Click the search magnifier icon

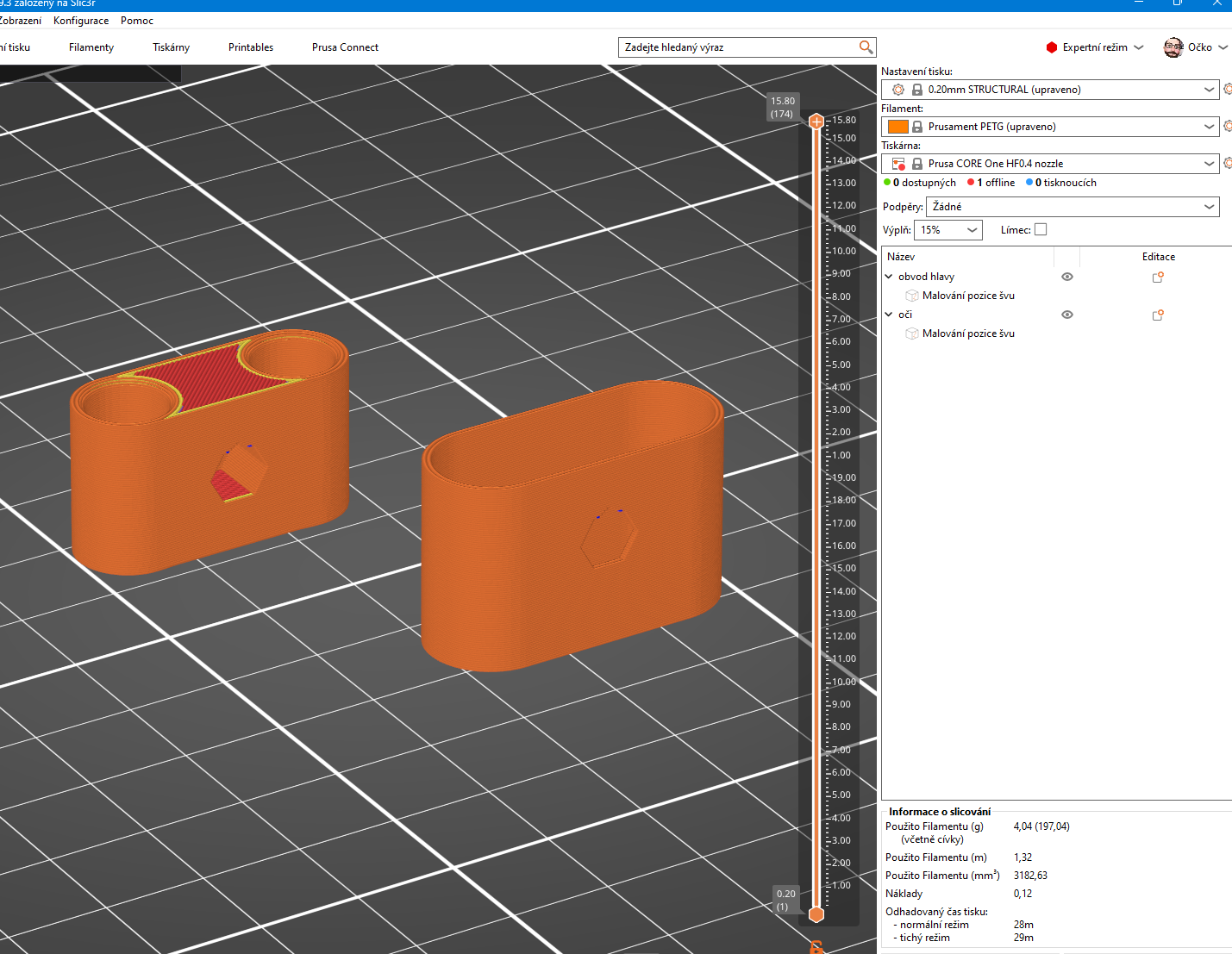pyautogui.click(x=866, y=47)
